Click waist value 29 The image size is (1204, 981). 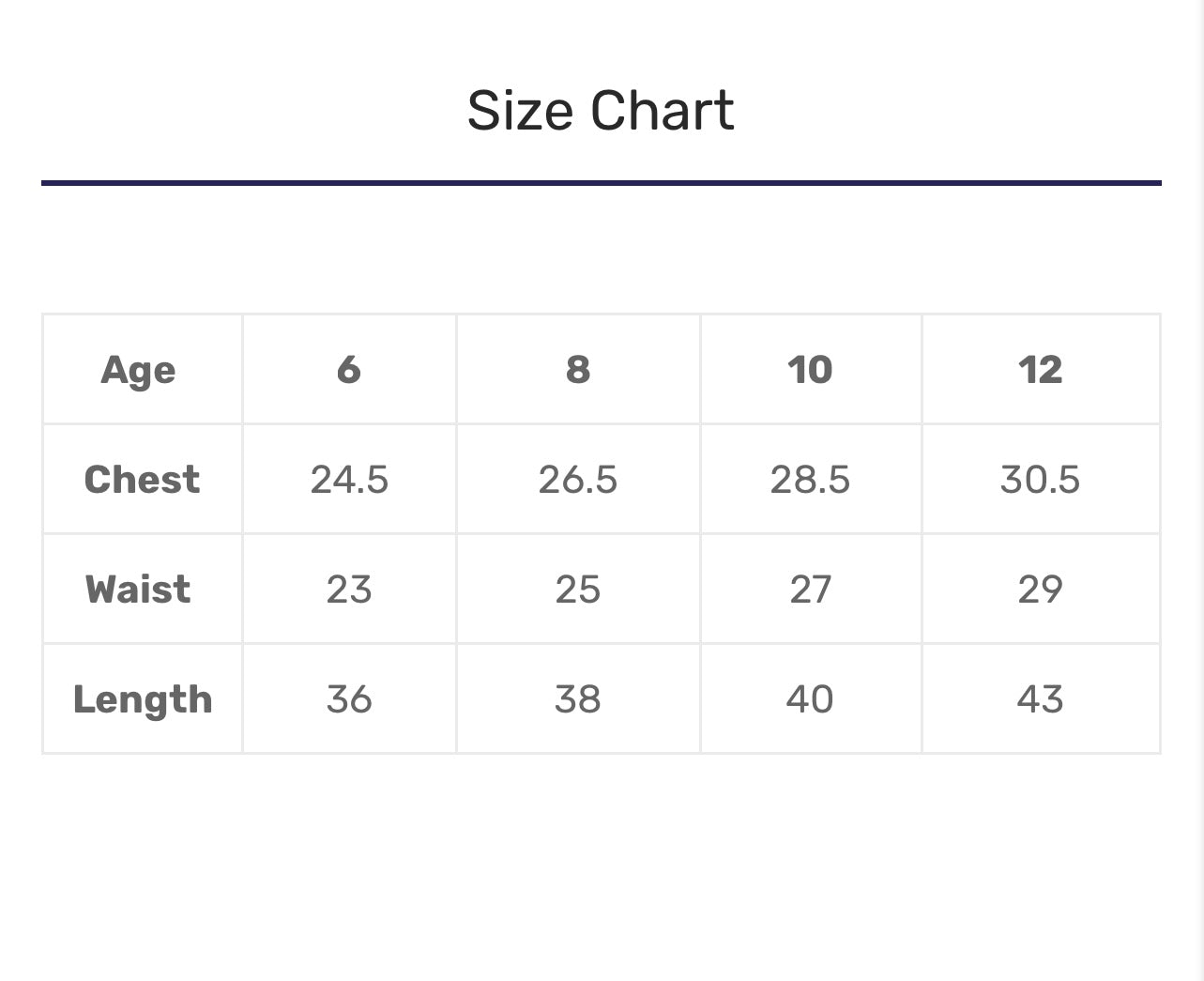pos(1040,590)
